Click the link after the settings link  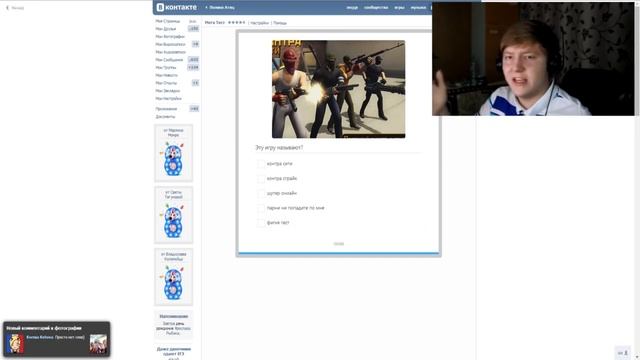point(280,23)
